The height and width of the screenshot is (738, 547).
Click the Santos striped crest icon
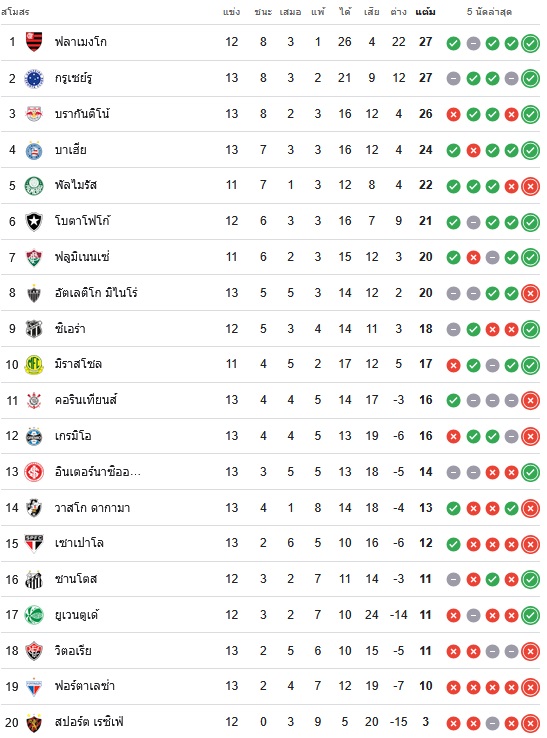(x=34, y=579)
